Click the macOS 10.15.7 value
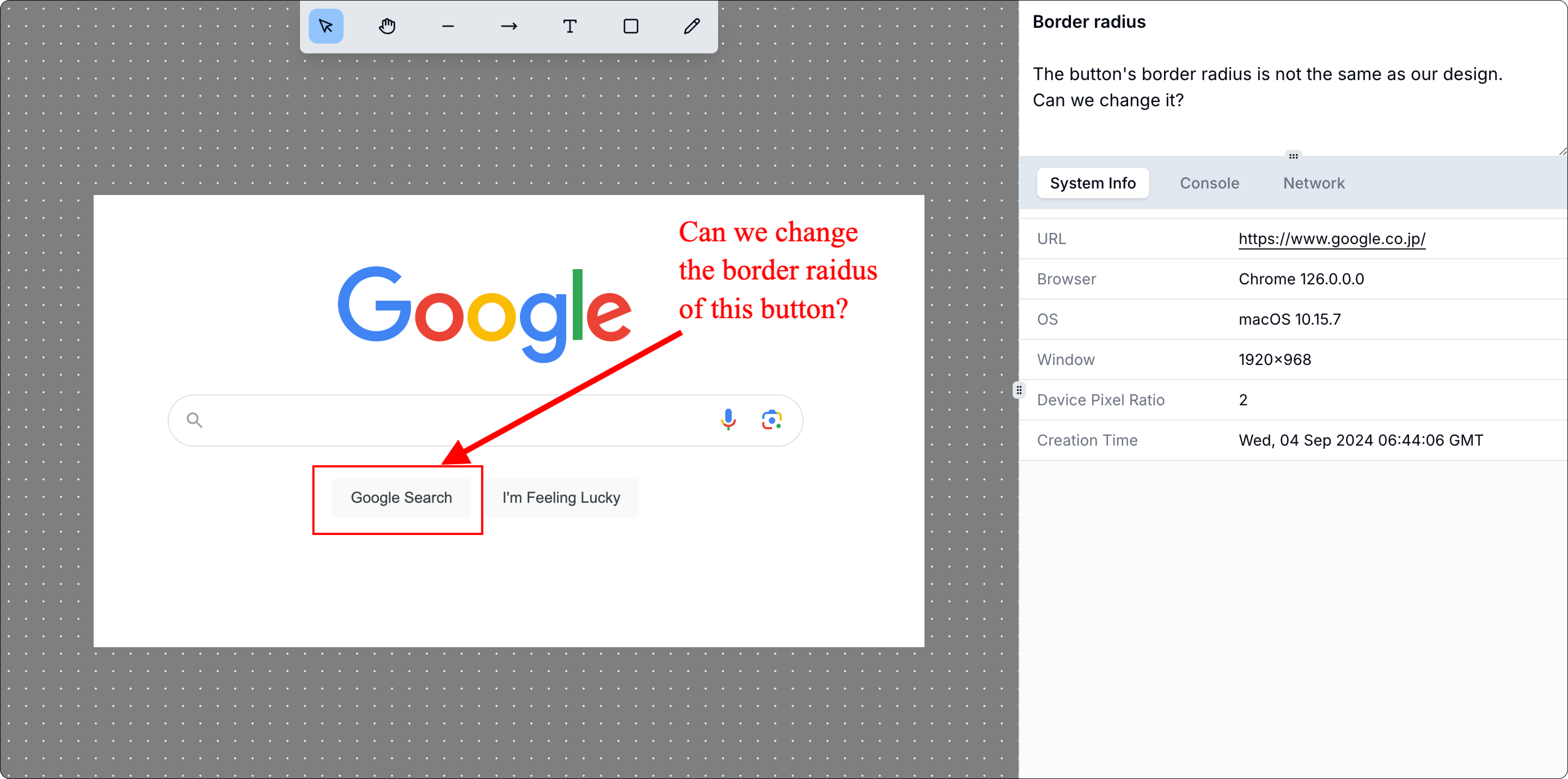1568x779 pixels. coord(1289,319)
